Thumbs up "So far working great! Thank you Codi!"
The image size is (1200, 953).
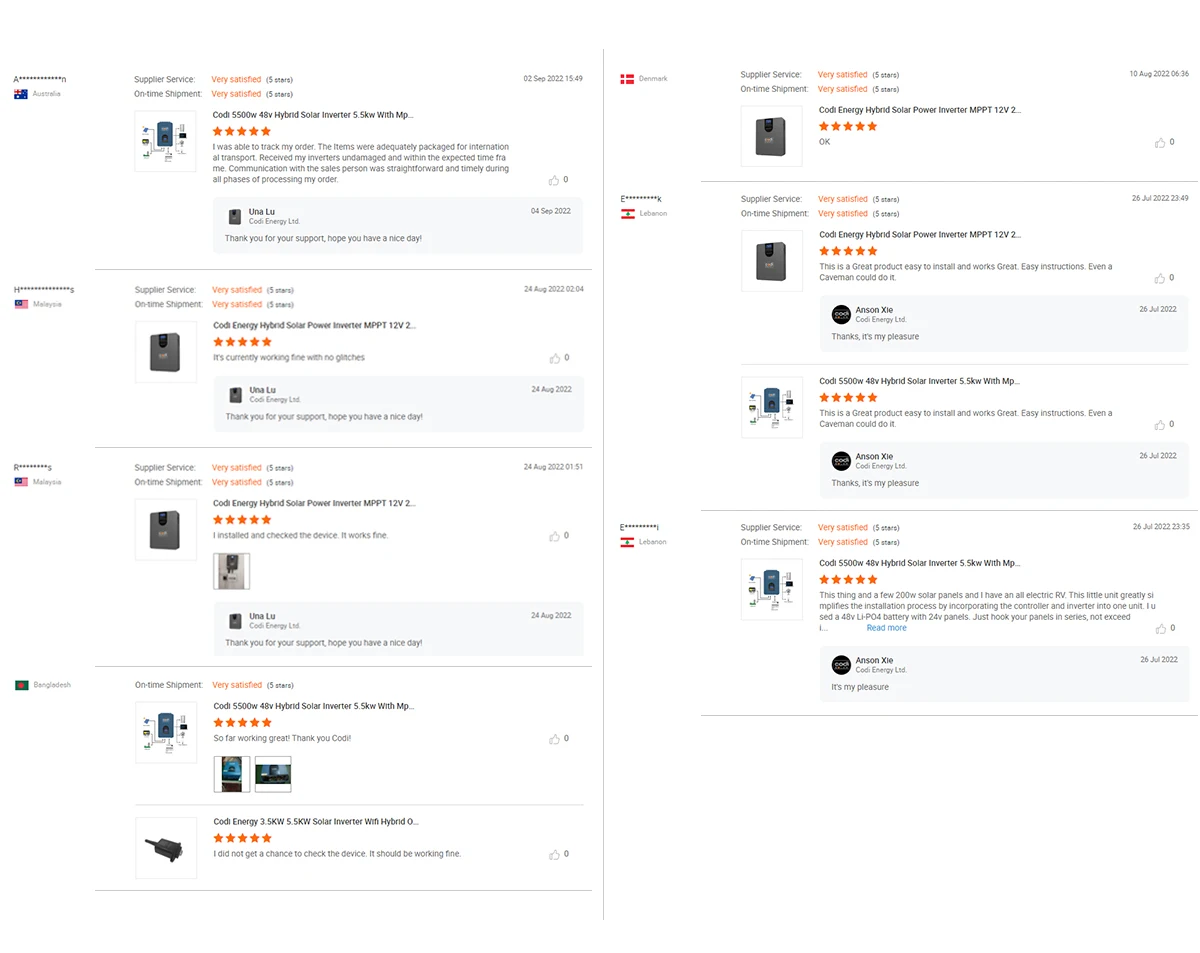tap(554, 739)
